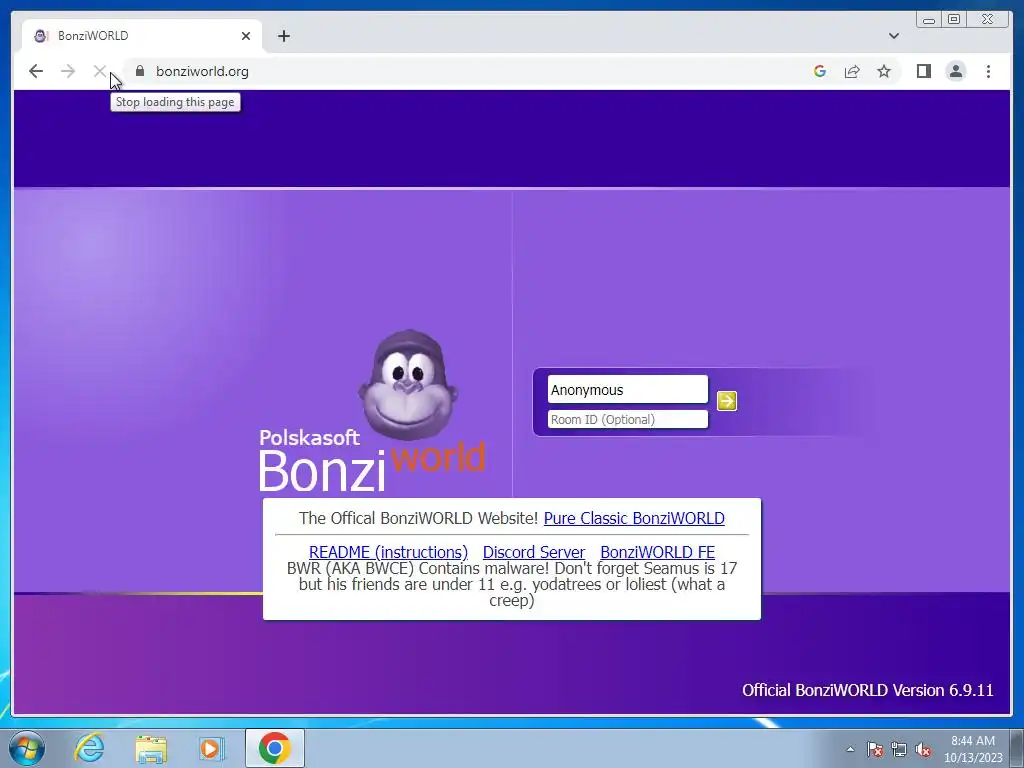Click the Room ID (Optional) field
This screenshot has height=768, width=1024.
click(x=628, y=419)
